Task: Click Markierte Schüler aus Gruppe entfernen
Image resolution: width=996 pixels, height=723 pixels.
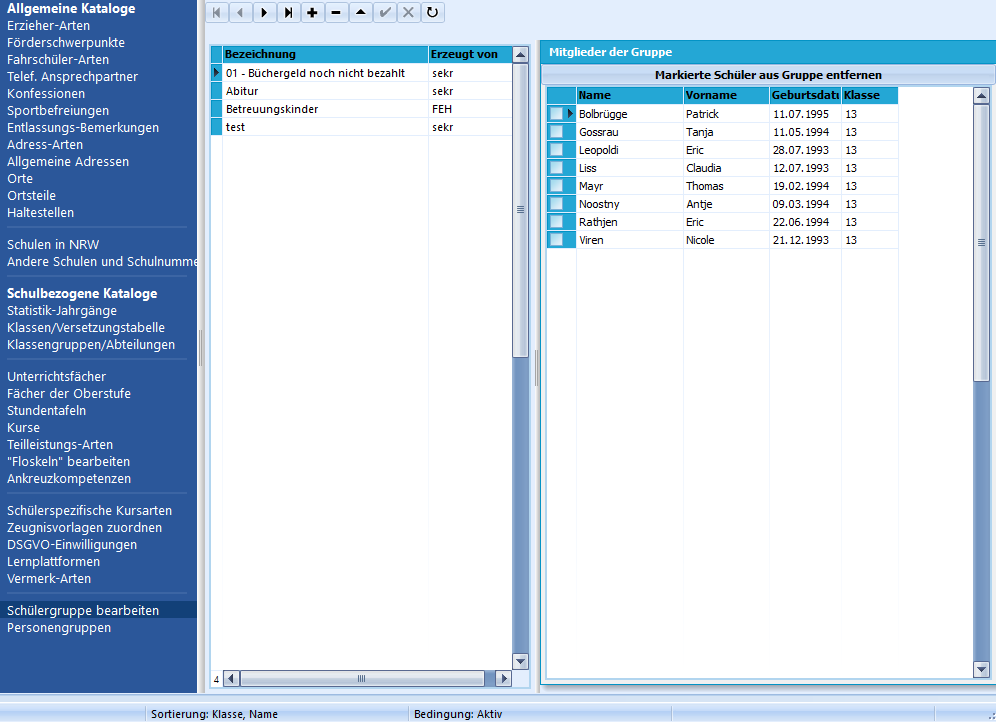Action: coord(768,75)
